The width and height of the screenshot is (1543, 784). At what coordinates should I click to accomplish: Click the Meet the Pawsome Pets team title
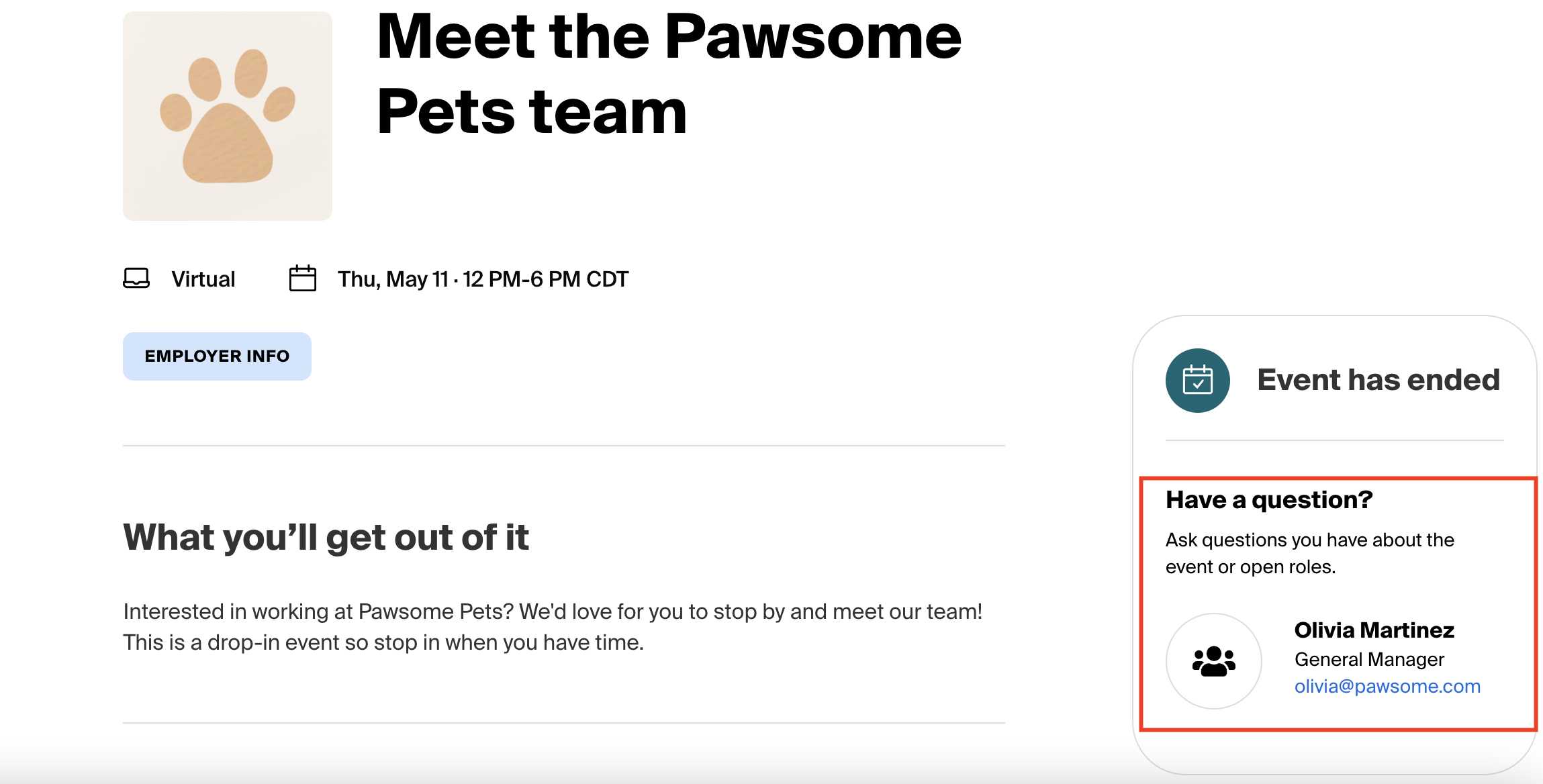click(x=669, y=74)
